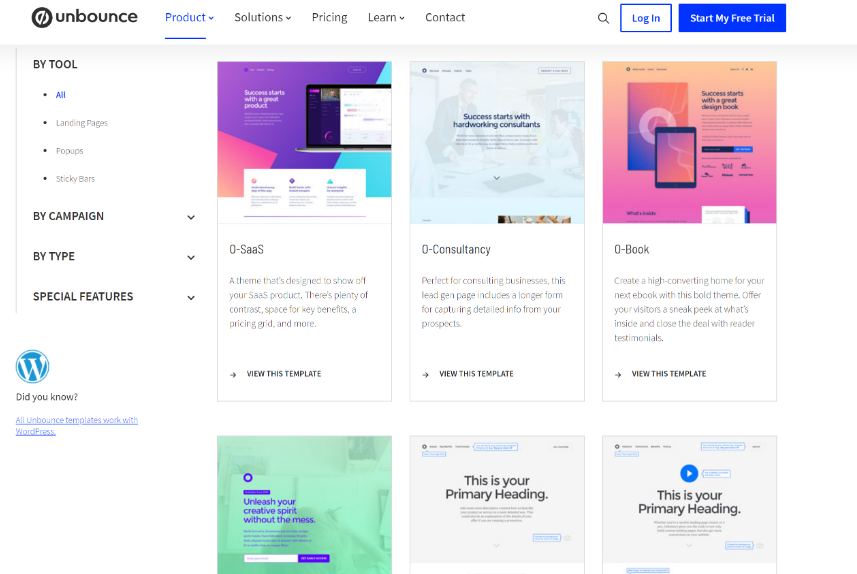The image size is (857, 574).
Task: Open the search magnifier icon
Action: 603,18
